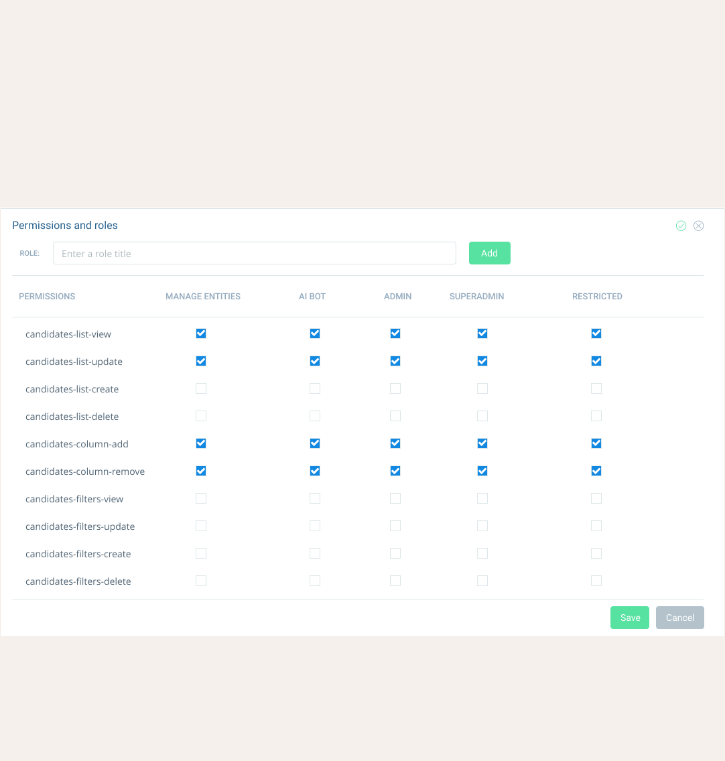Enable candidates-filters-create for Restricted
This screenshot has height=761, width=725.
(x=596, y=553)
